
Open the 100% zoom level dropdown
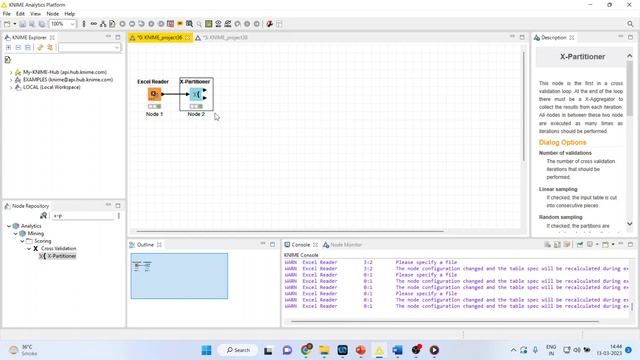tap(72, 24)
